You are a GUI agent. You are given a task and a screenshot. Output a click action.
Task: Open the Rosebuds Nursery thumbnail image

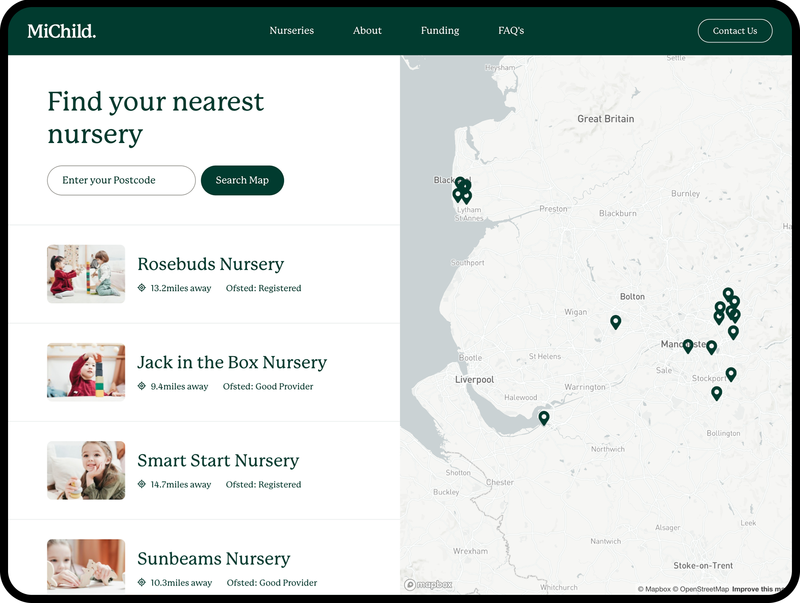[86, 274]
